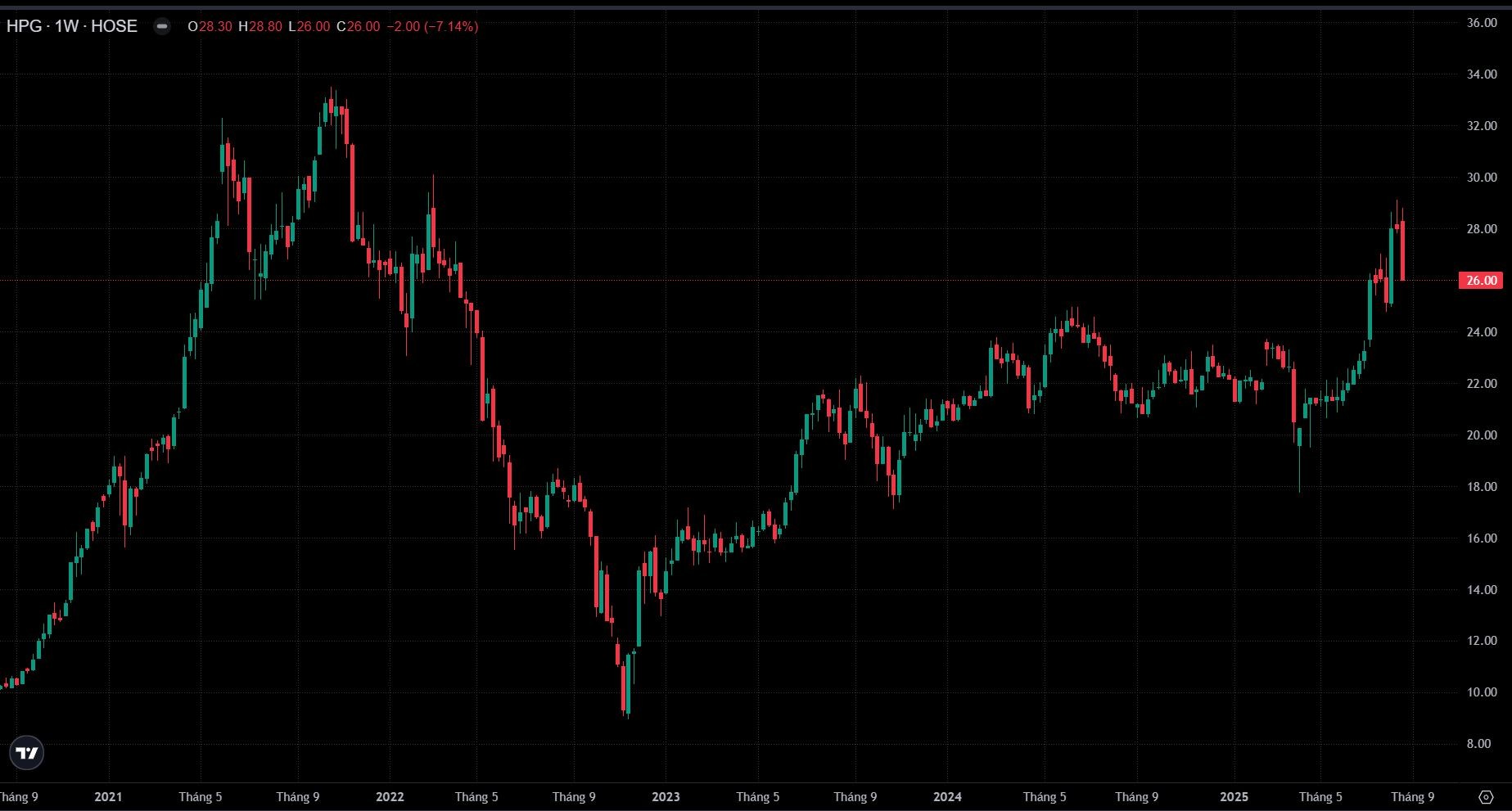Click the rightmost Tháng 9 time axis label

(x=1412, y=797)
